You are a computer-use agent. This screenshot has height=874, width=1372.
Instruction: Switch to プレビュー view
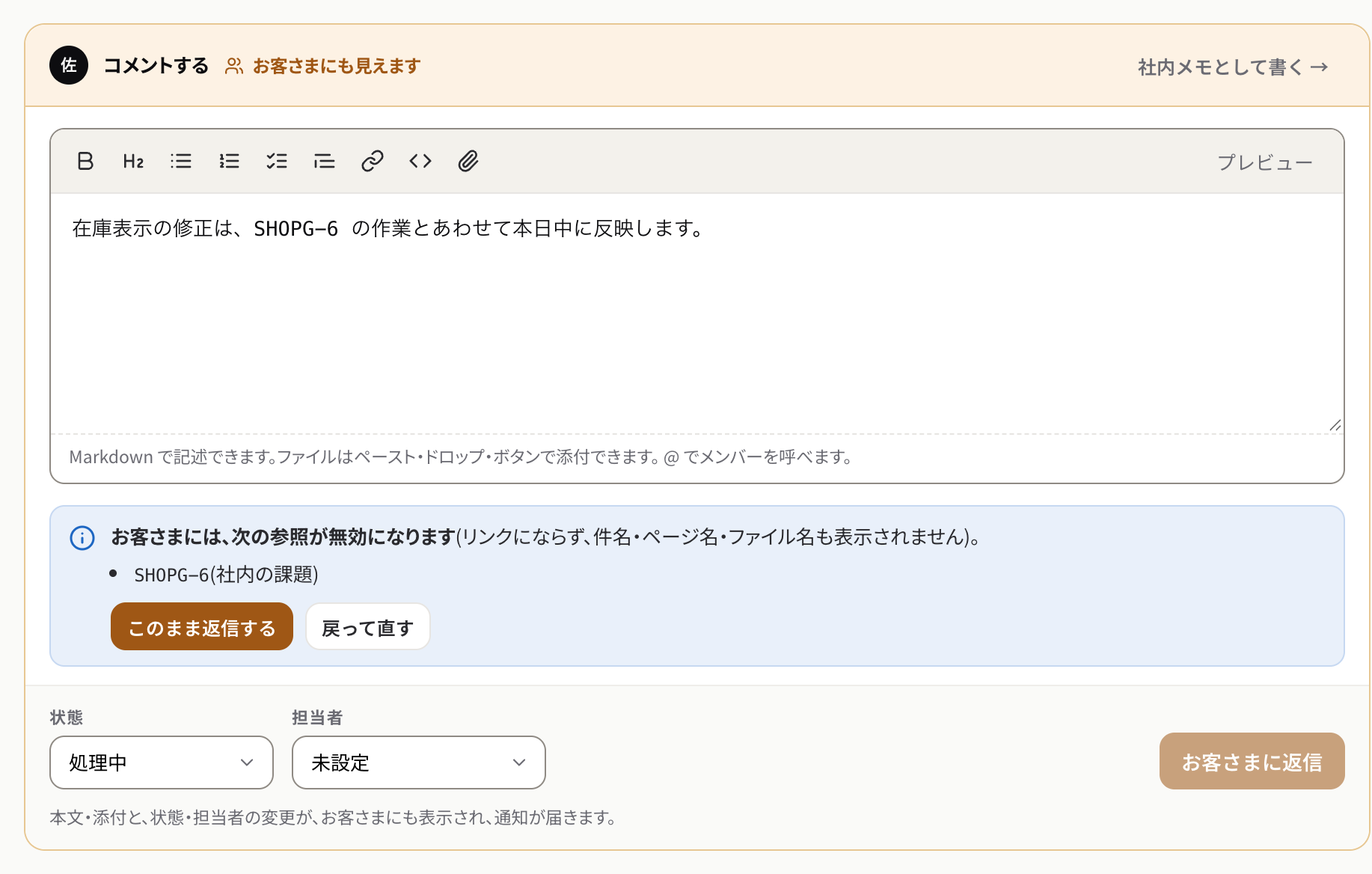coord(1264,162)
